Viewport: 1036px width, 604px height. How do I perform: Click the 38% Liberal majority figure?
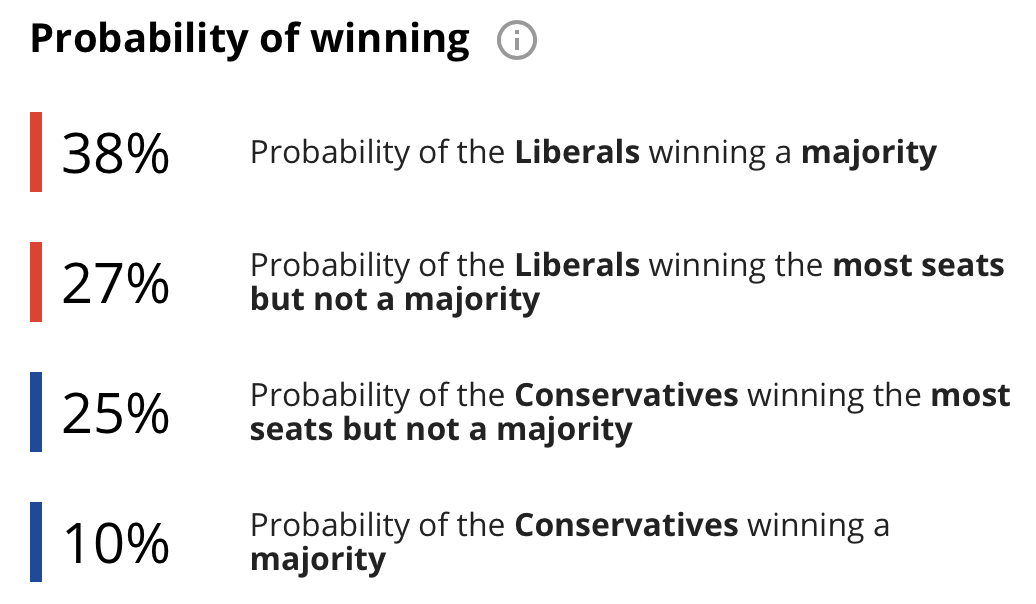coord(116,153)
